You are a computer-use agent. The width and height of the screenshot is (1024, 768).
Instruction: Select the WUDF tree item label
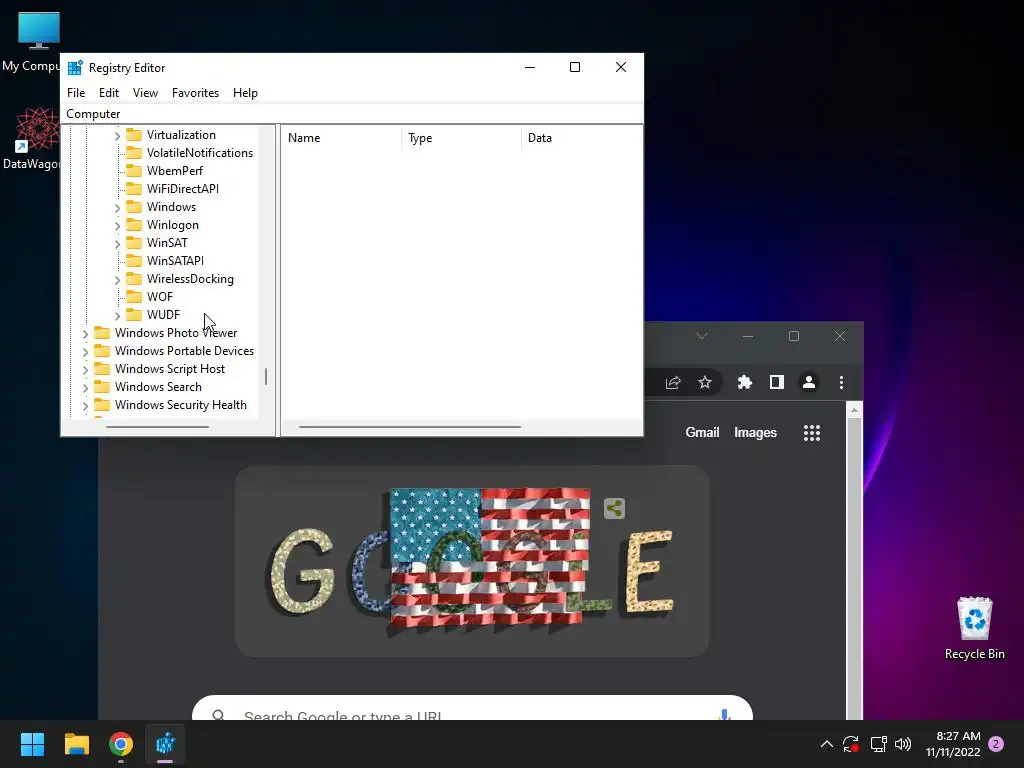[163, 315]
